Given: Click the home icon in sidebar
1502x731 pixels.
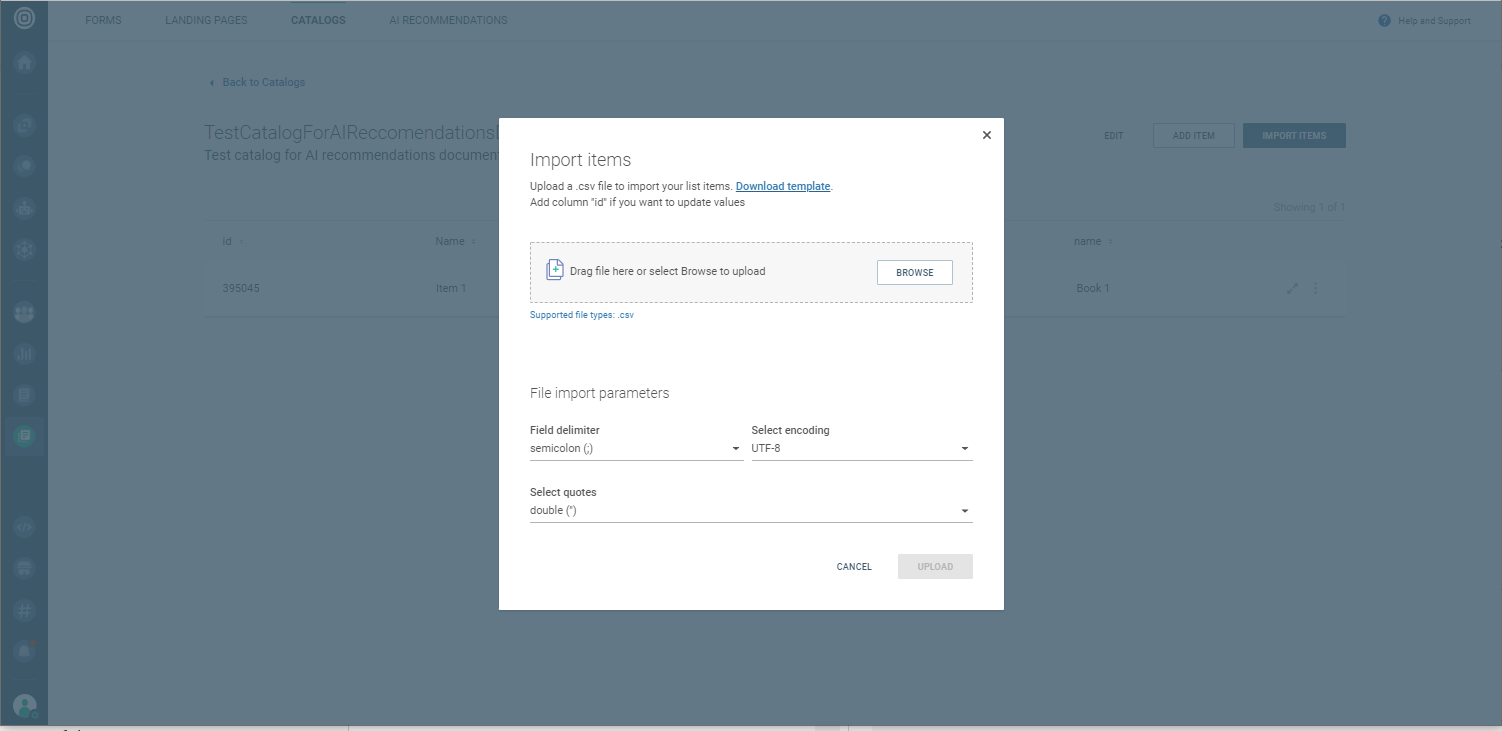Looking at the screenshot, I should (24, 62).
